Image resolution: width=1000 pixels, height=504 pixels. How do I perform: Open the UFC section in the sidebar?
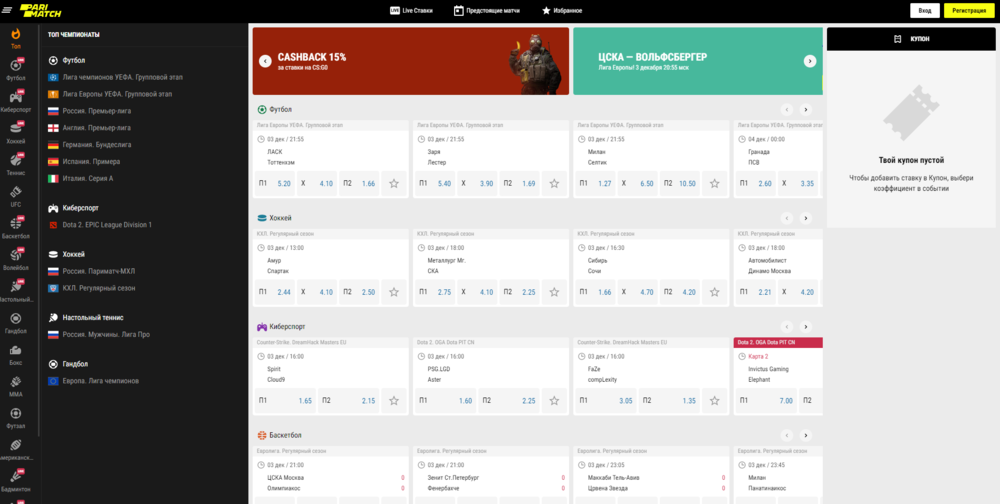15,195
